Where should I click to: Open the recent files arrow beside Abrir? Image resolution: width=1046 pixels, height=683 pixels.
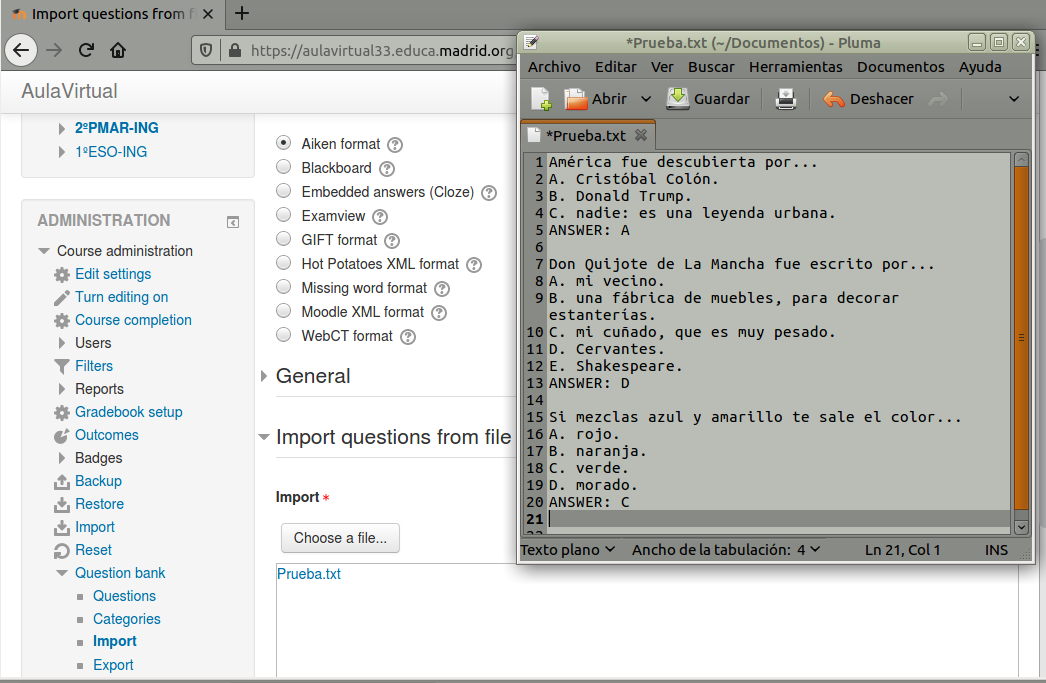[x=646, y=99]
